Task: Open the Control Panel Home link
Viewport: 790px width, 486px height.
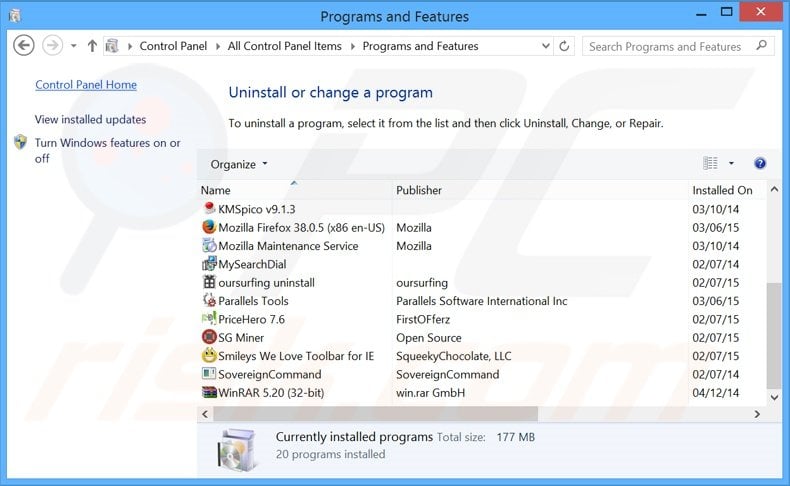Action: tap(86, 85)
